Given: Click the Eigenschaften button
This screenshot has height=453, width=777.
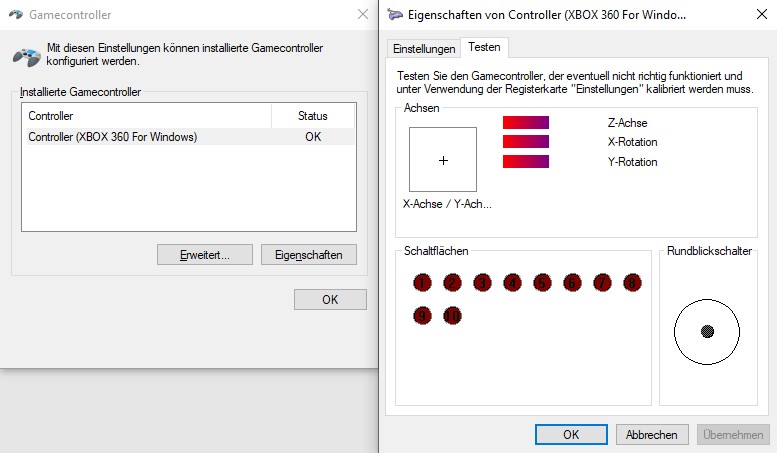Looking at the screenshot, I should pyautogui.click(x=309, y=255).
